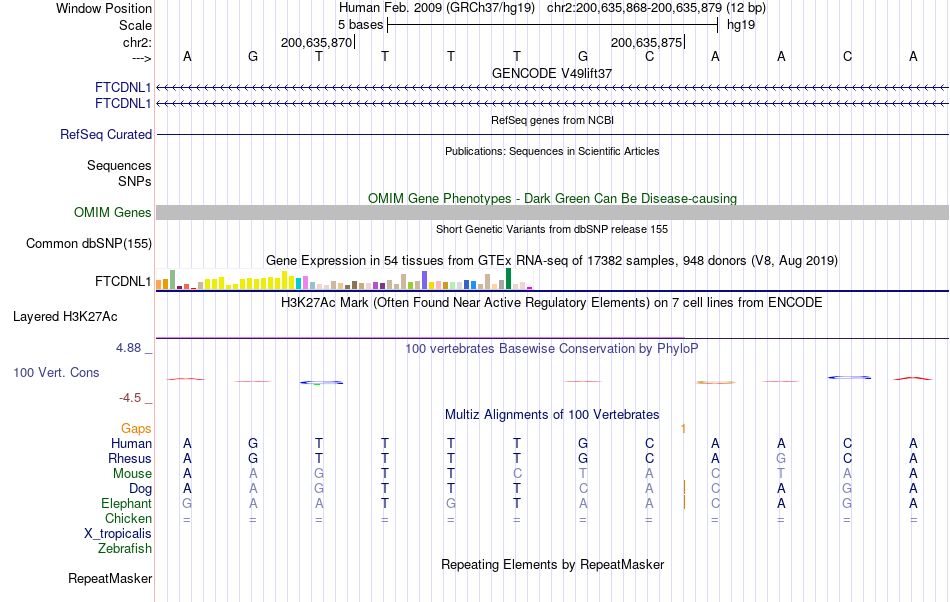950x602 pixels.
Task: Click the 4.88 upper PhyloP scale value
Action: [128, 348]
